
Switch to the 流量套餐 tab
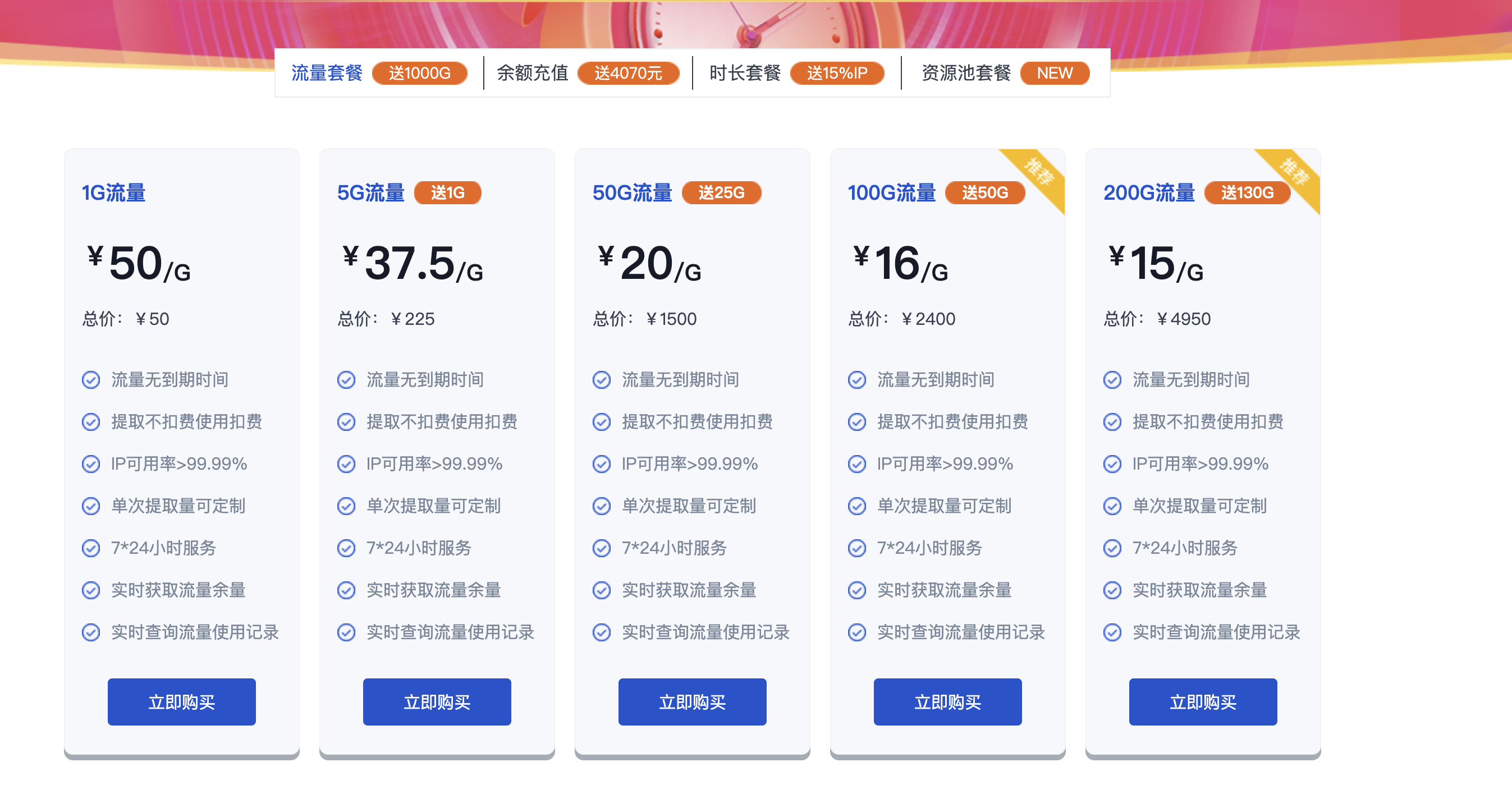tap(327, 73)
